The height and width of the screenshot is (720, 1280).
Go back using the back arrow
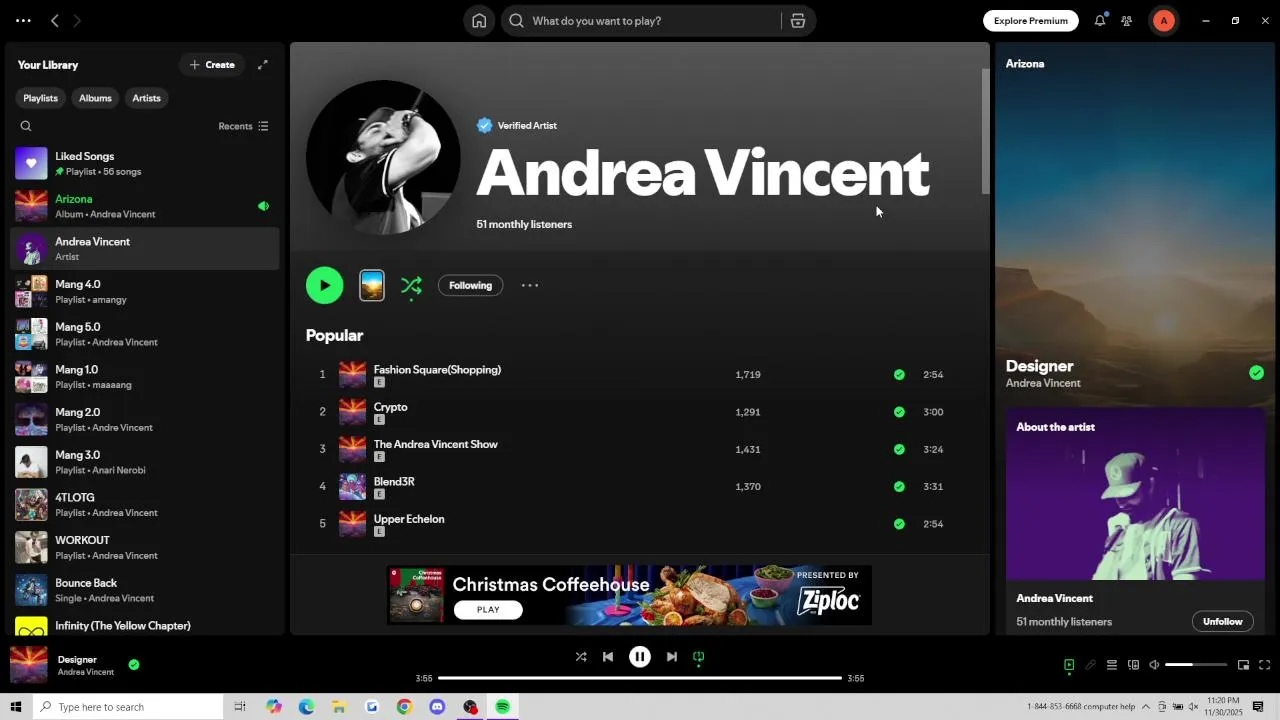pos(55,21)
